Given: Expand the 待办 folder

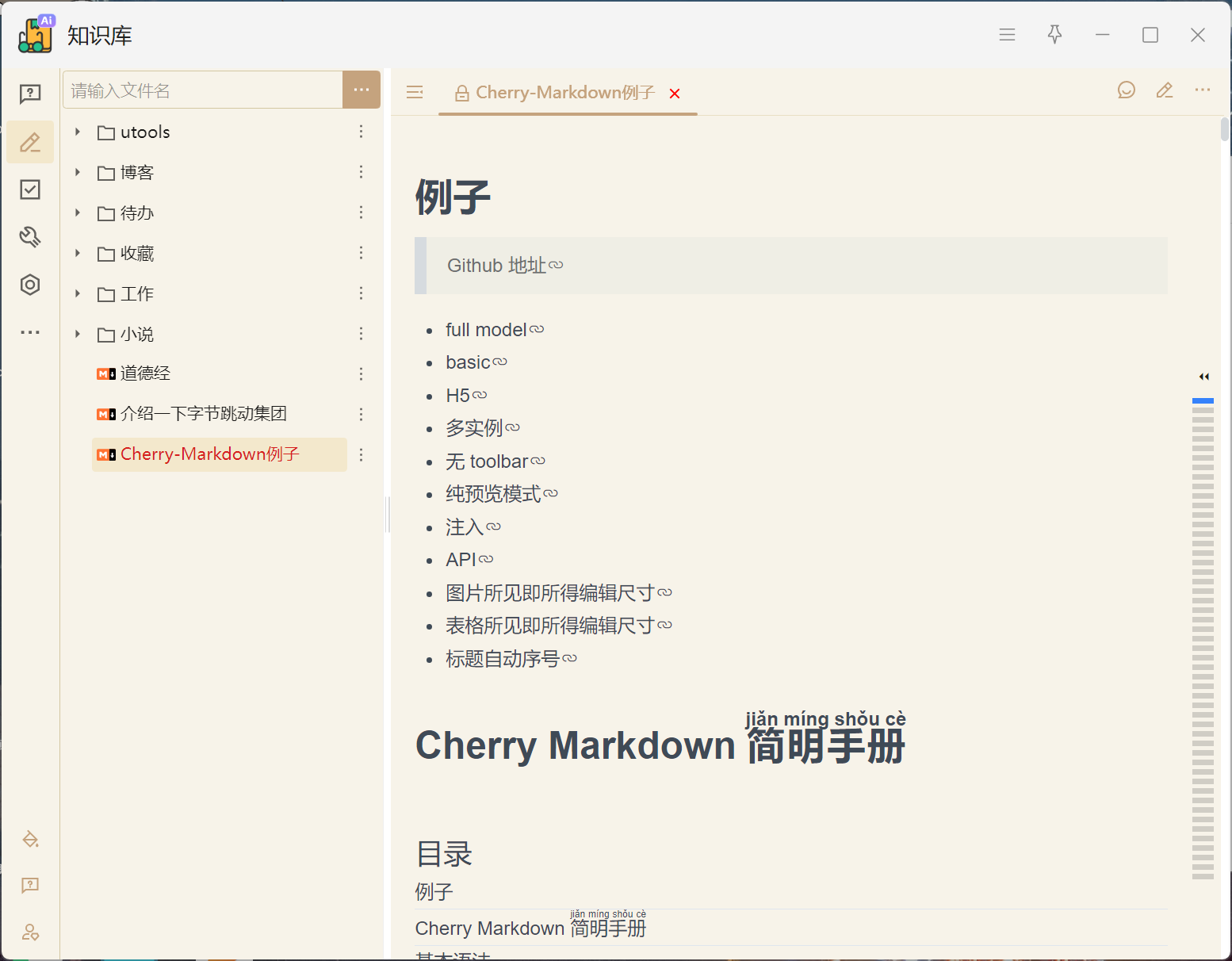Looking at the screenshot, I should coord(78,212).
